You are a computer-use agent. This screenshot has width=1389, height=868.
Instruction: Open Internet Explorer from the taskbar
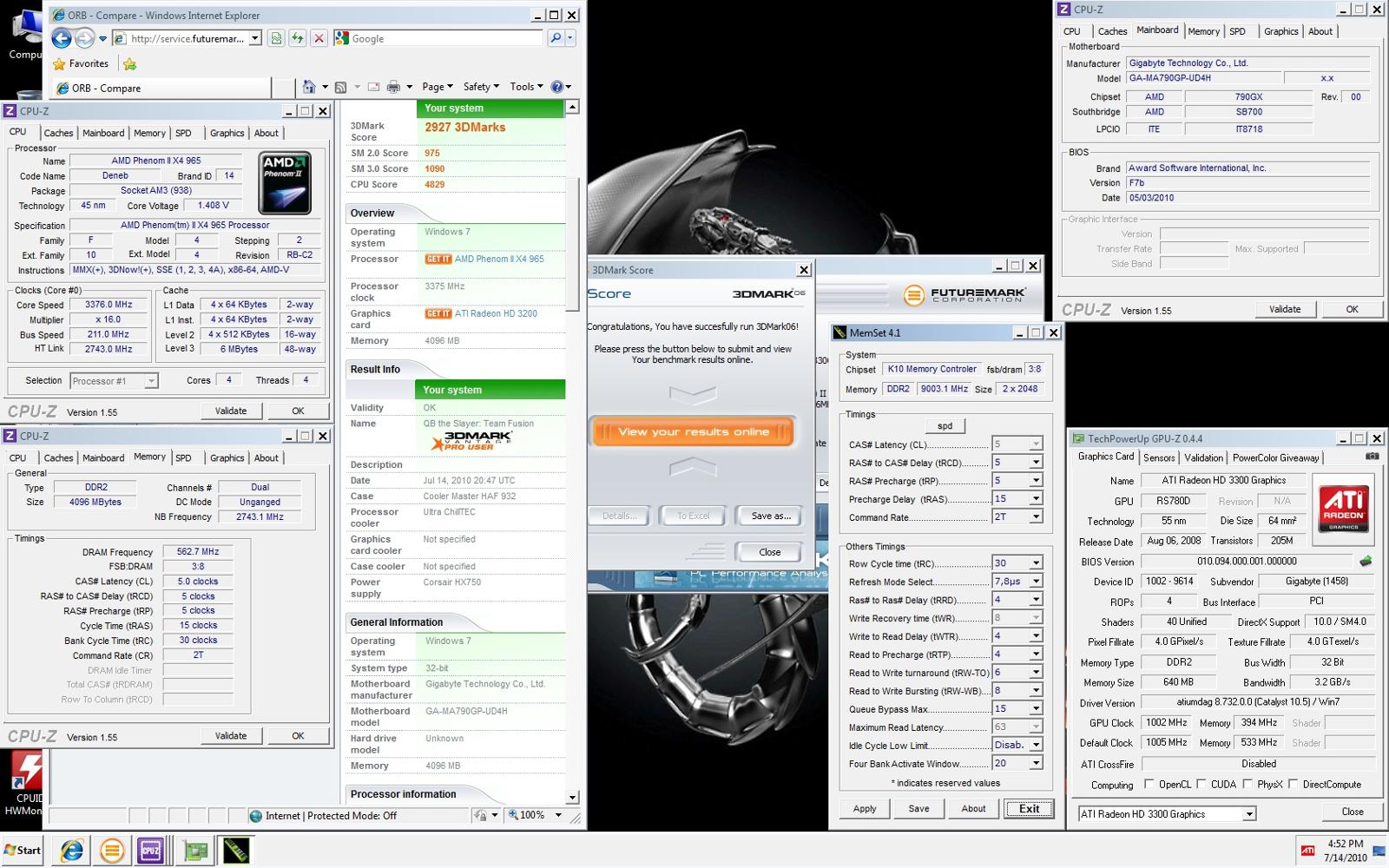(x=71, y=851)
